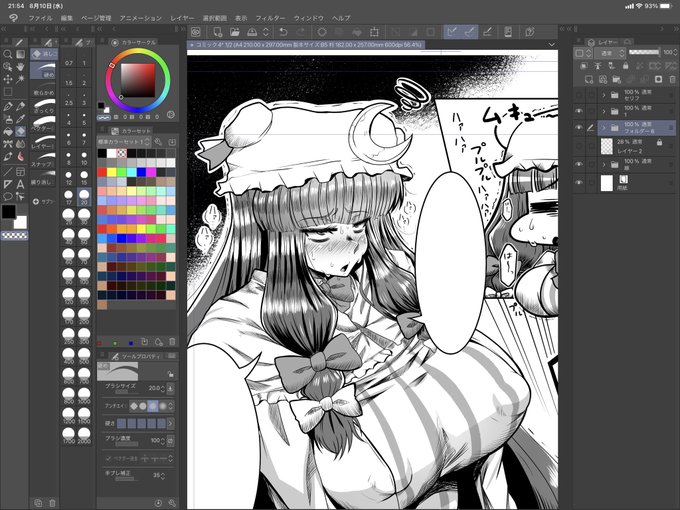Select the Figure line tool
Image resolution: width=680 pixels, height=510 pixels.
coord(8,172)
